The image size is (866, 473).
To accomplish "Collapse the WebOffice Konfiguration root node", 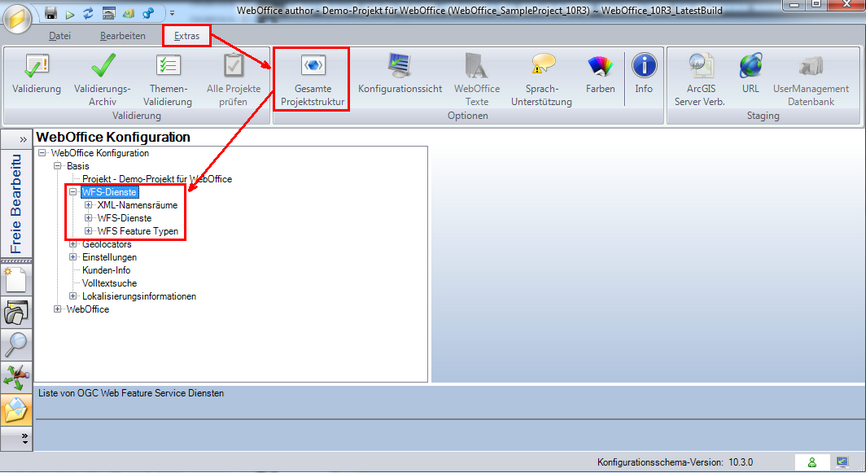I will coord(42,153).
